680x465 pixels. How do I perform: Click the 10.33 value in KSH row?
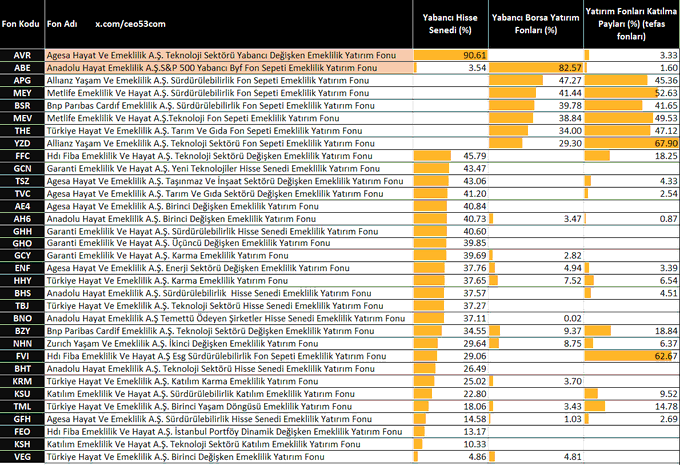click(472, 443)
